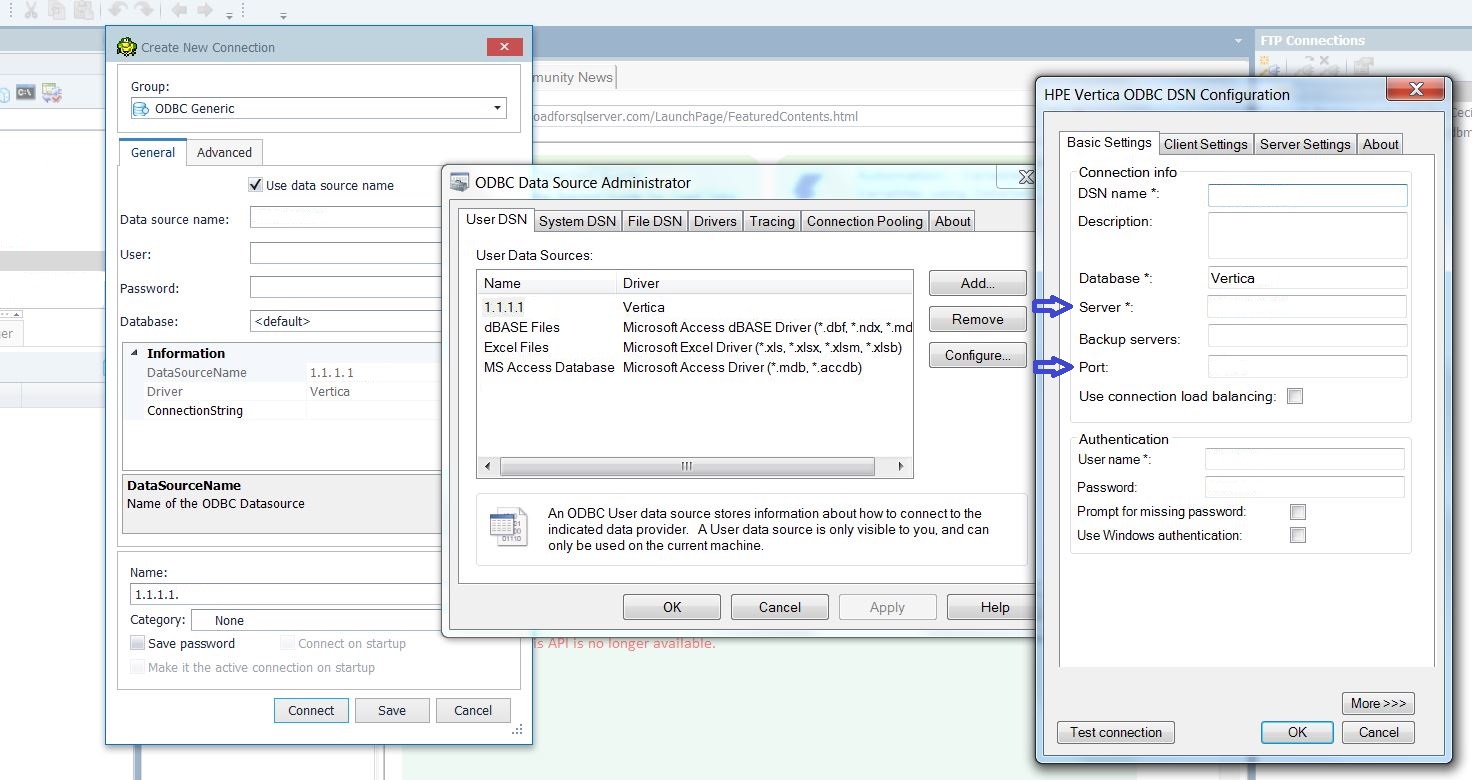Click the Redo arrow toolbar icon
Viewport: 1472px width, 780px height.
[144, 10]
